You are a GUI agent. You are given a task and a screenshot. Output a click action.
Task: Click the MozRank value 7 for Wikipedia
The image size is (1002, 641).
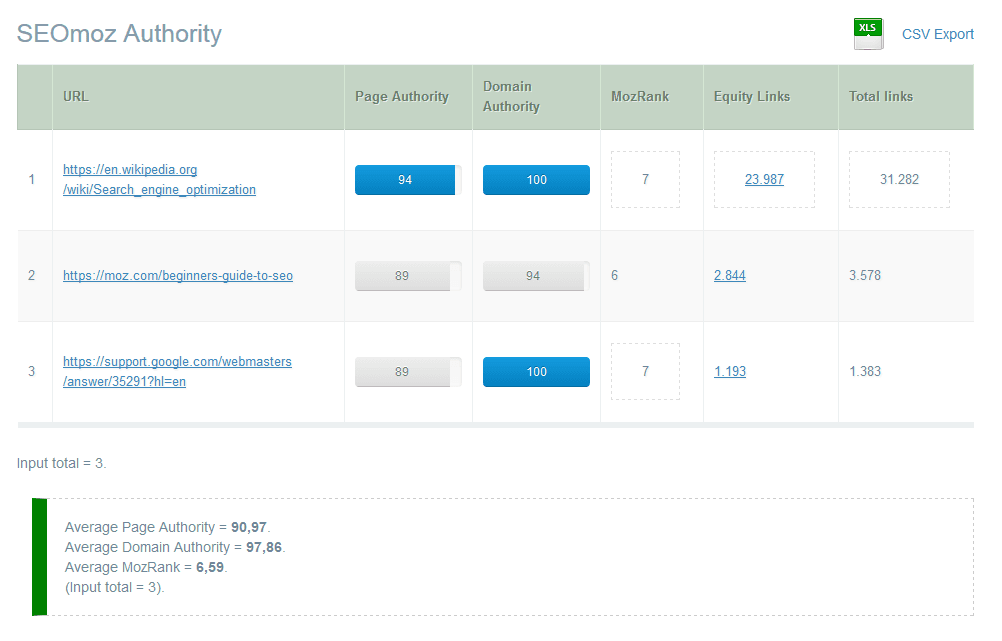click(645, 179)
